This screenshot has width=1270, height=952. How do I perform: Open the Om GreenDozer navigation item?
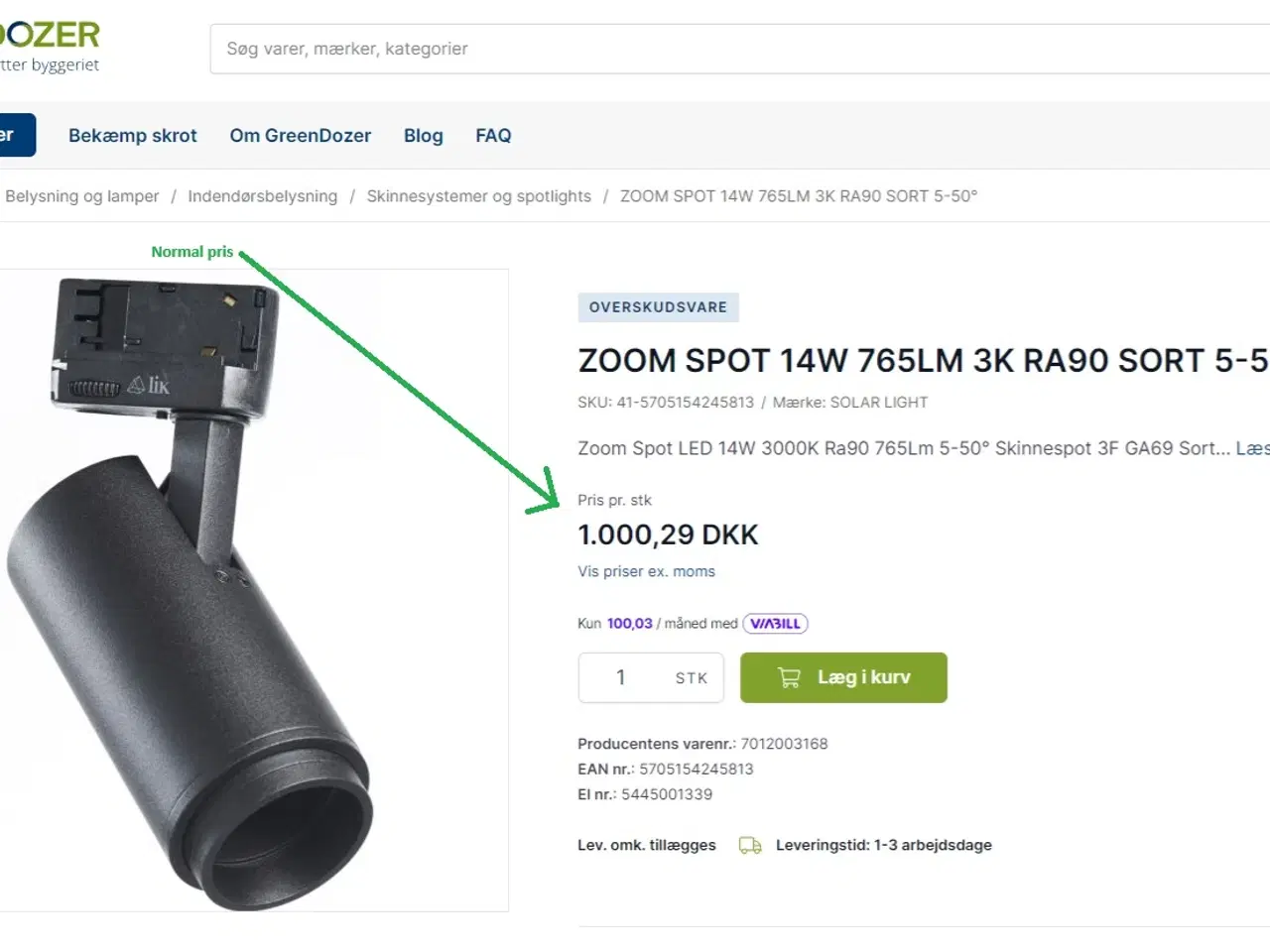click(300, 135)
